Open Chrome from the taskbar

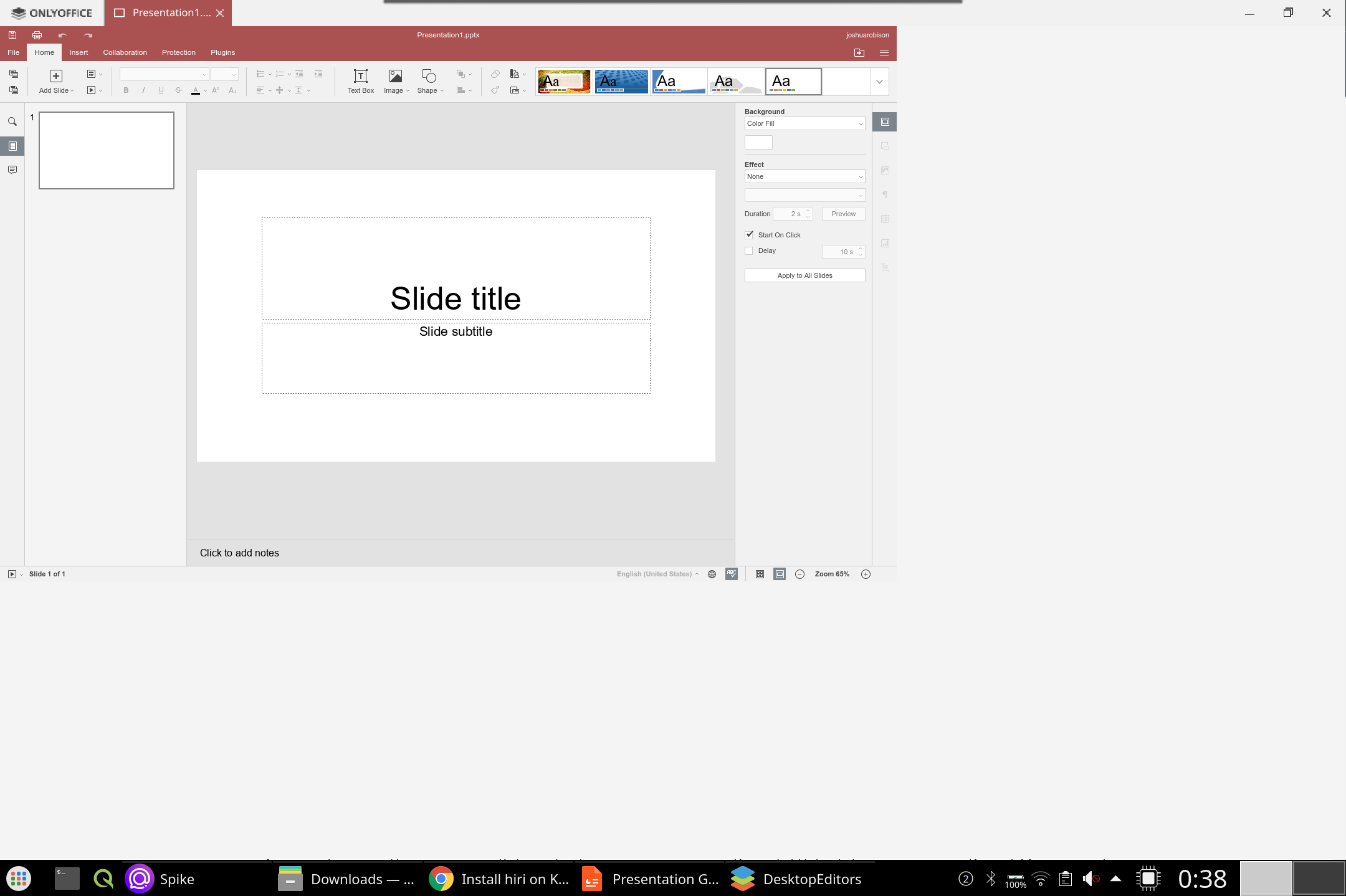[499, 879]
